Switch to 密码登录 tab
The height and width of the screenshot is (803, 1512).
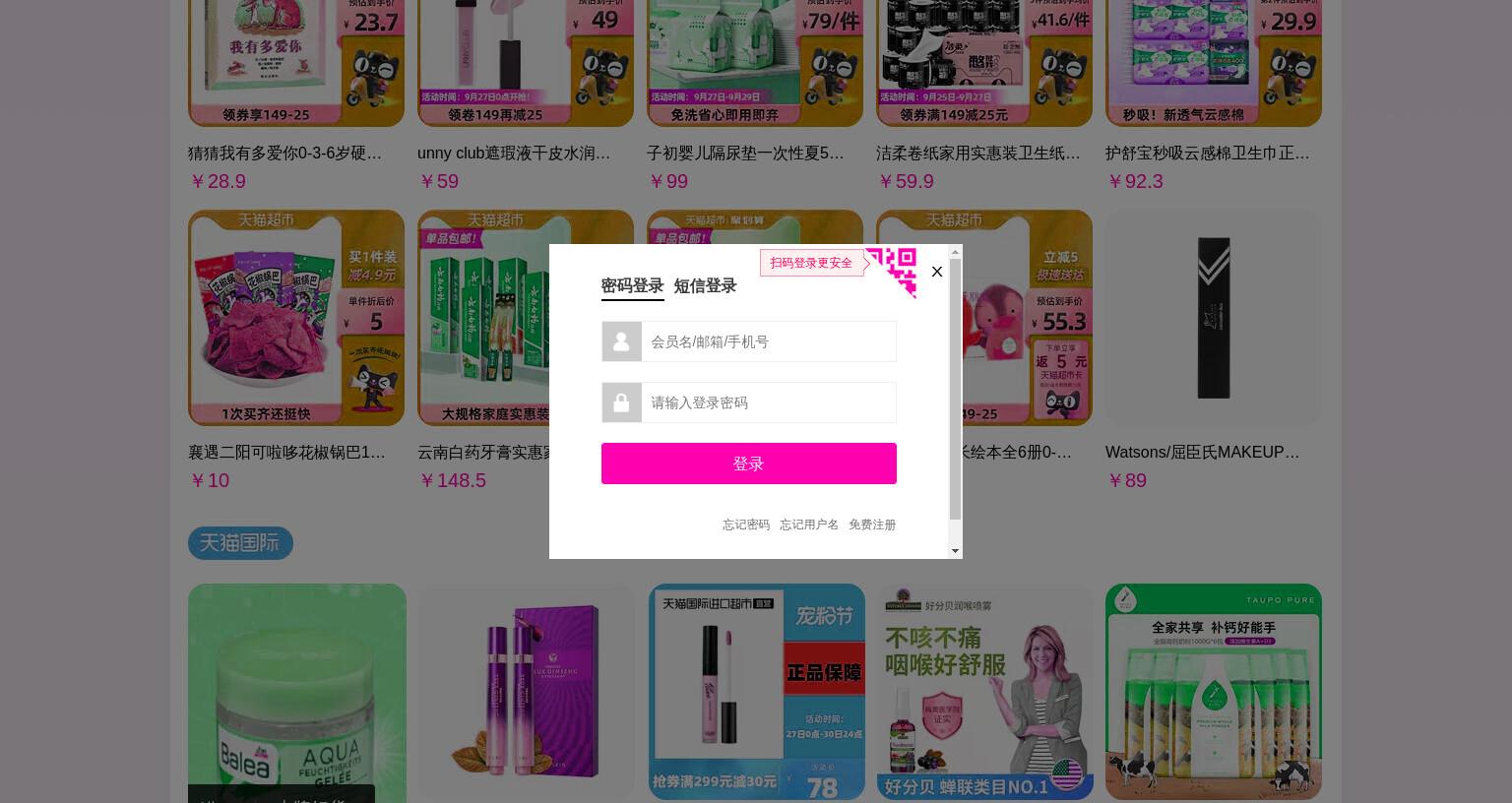632,285
